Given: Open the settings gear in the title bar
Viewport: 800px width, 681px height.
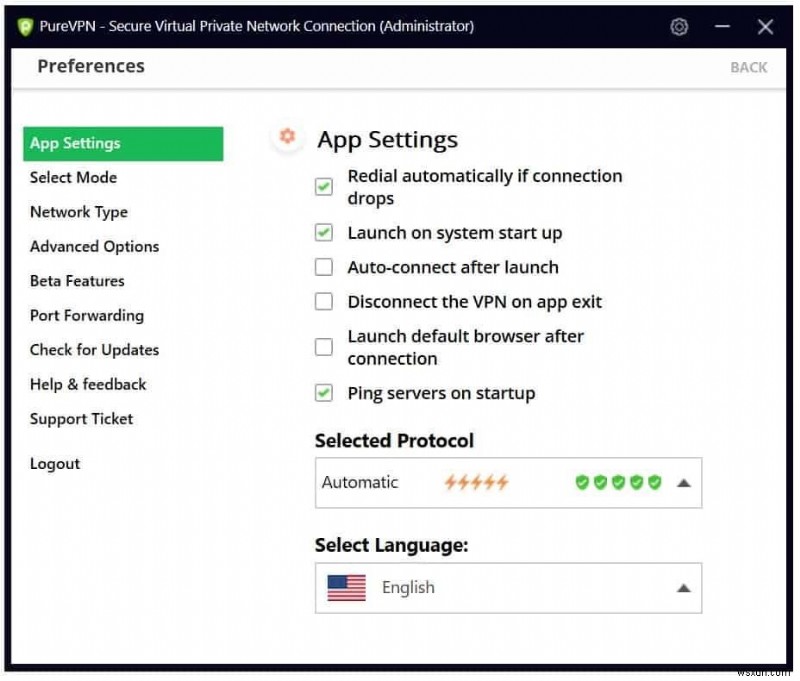Looking at the screenshot, I should [679, 27].
